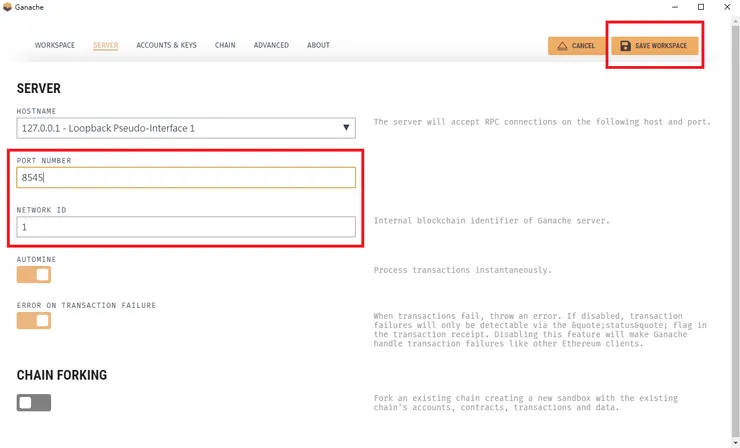Click the HOSTNAME label
This screenshot has width=740, height=448.
pyautogui.click(x=36, y=111)
